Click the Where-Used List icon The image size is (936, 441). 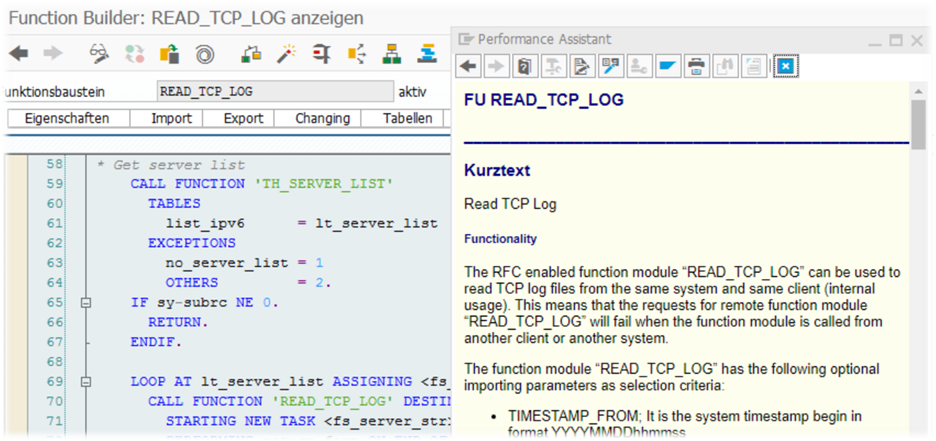click(x=251, y=54)
